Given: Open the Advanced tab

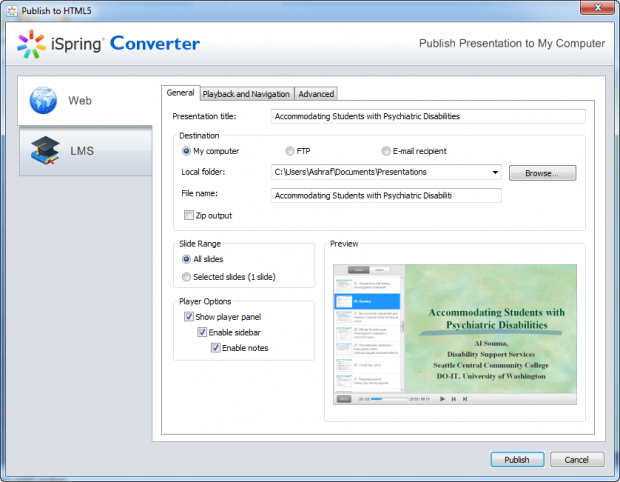Looking at the screenshot, I should click(x=316, y=94).
